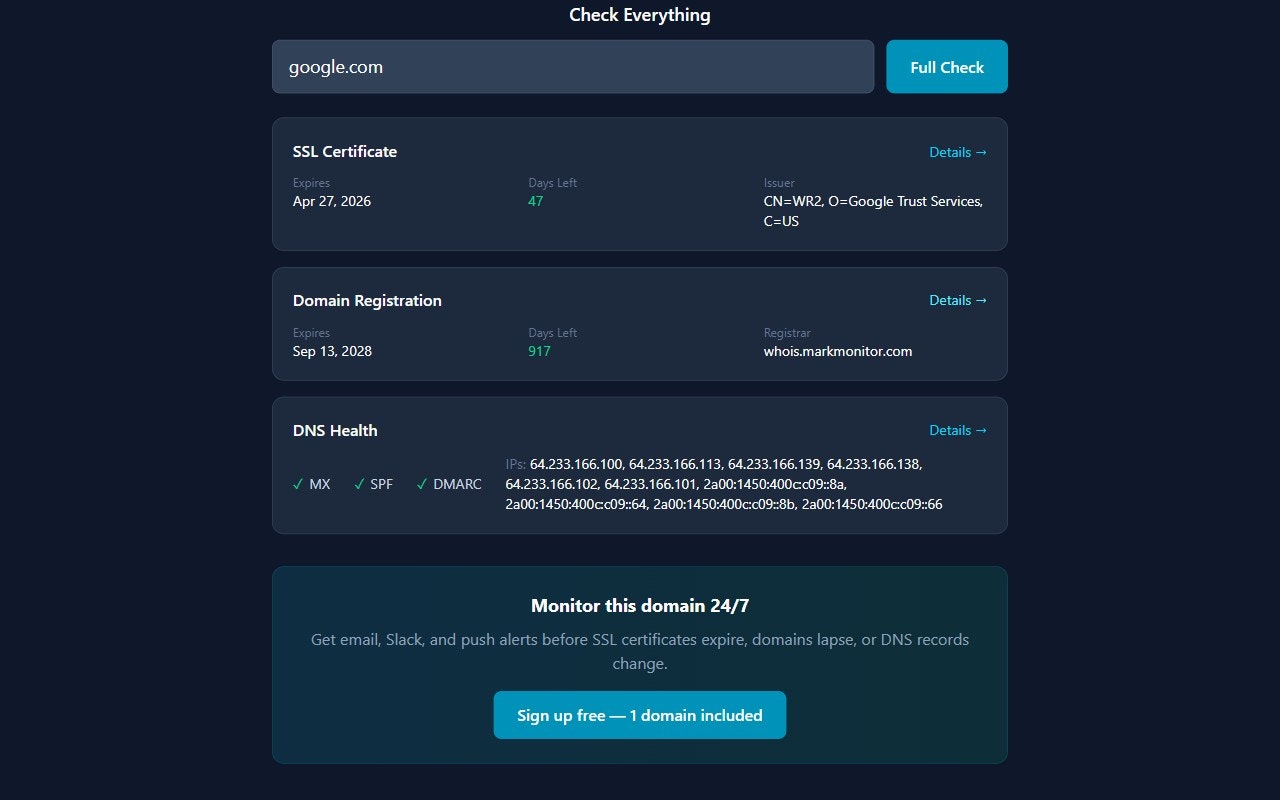The image size is (1280, 800).
Task: Click the DMARC checkmark icon
Action: coord(422,484)
